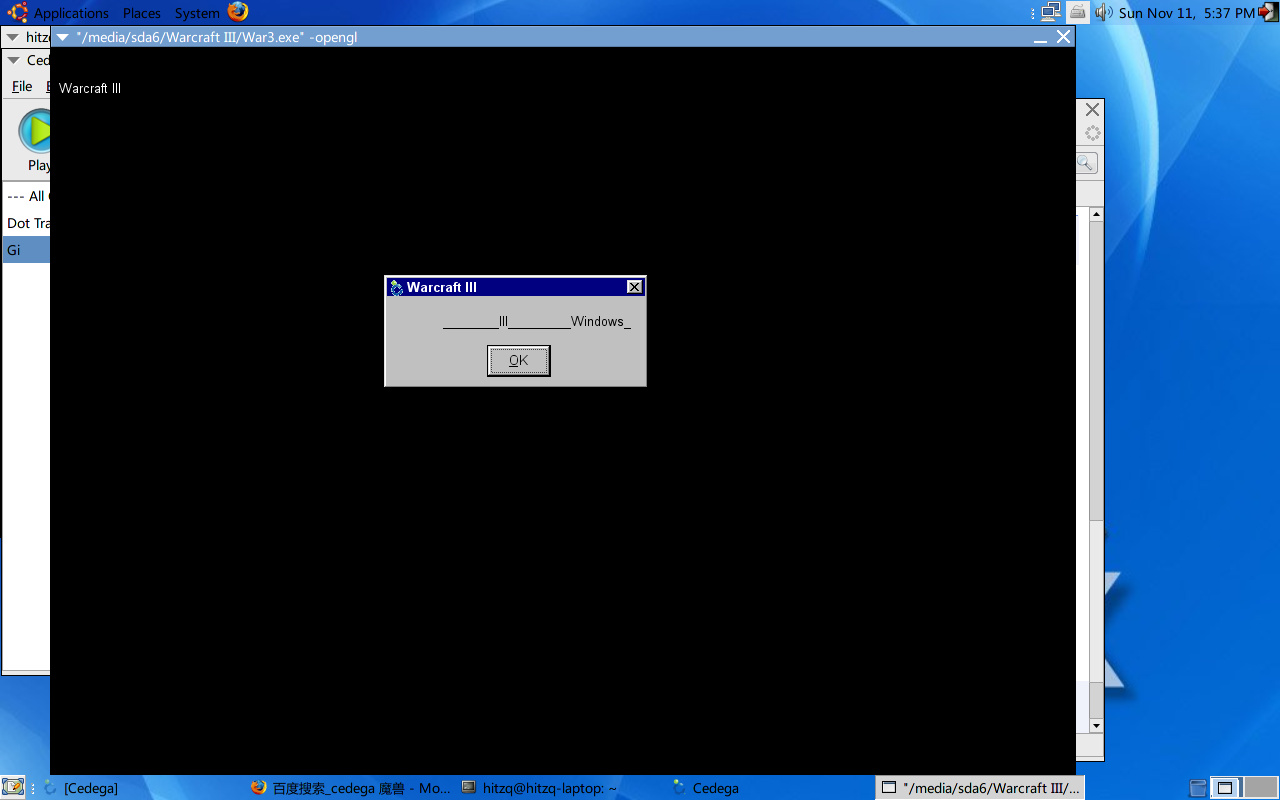
Task: Select the '--- All' list row in Cedega
Action: point(27,196)
